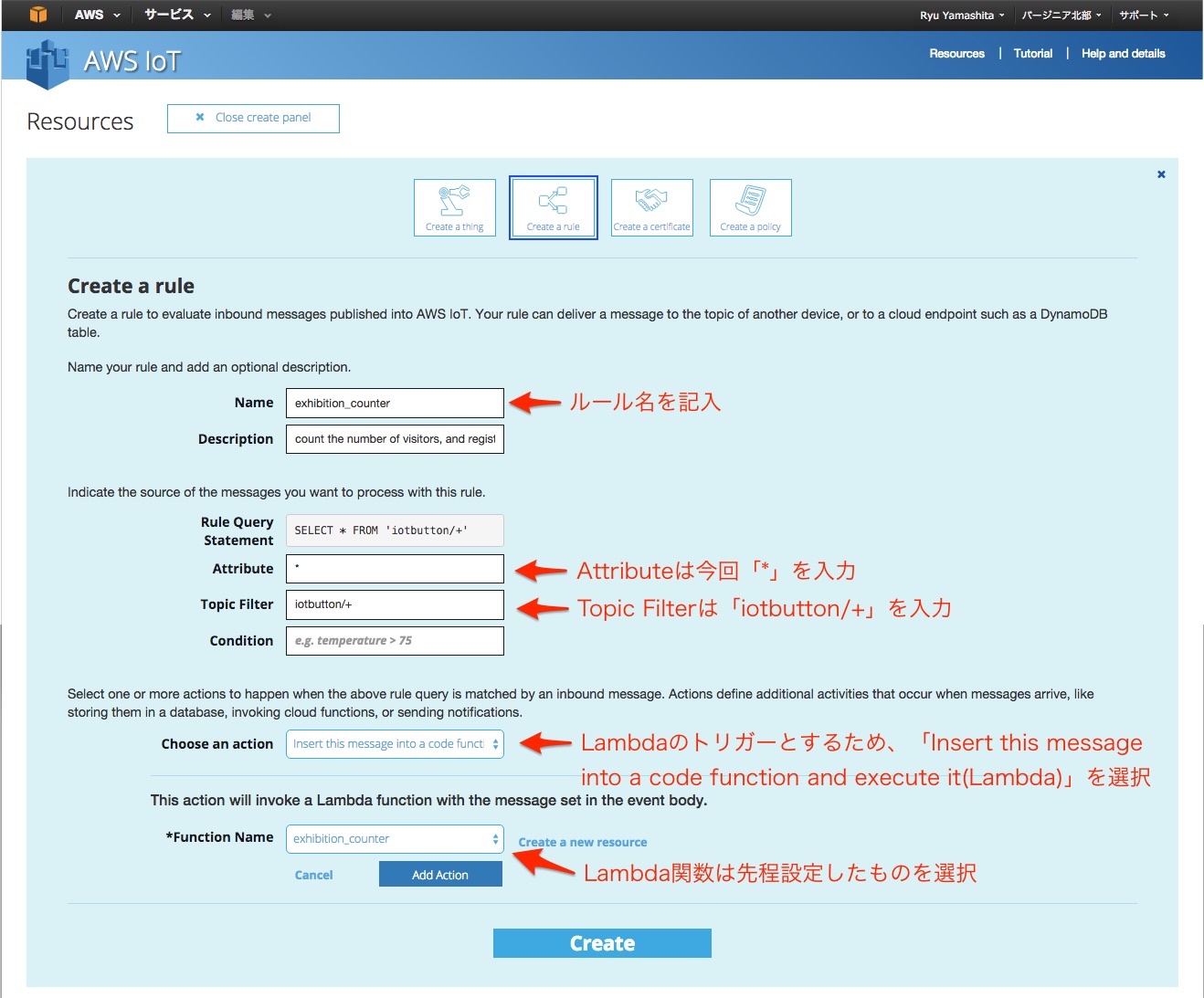Open the Create a certificate icon tile

click(x=652, y=208)
